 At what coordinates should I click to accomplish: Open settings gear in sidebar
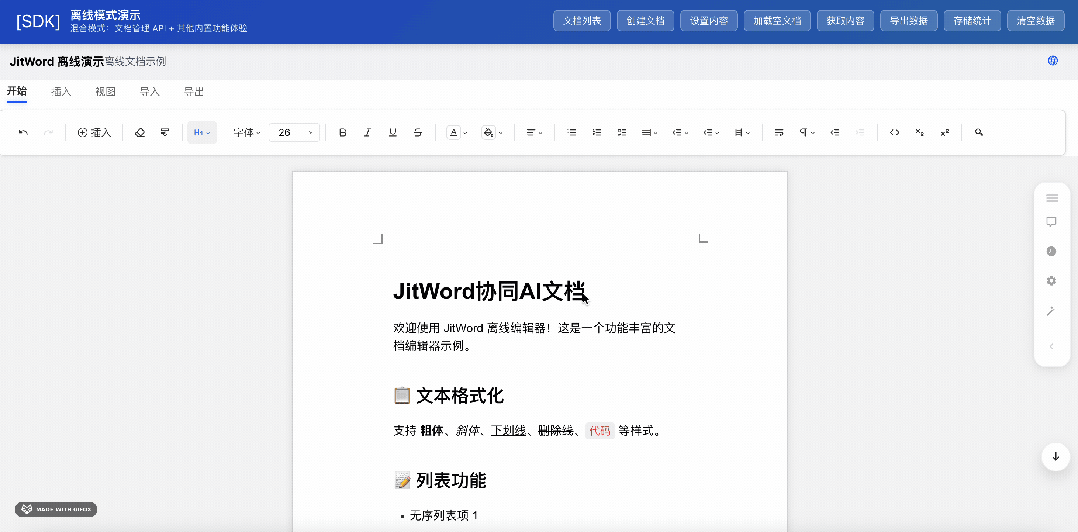pos(1051,281)
